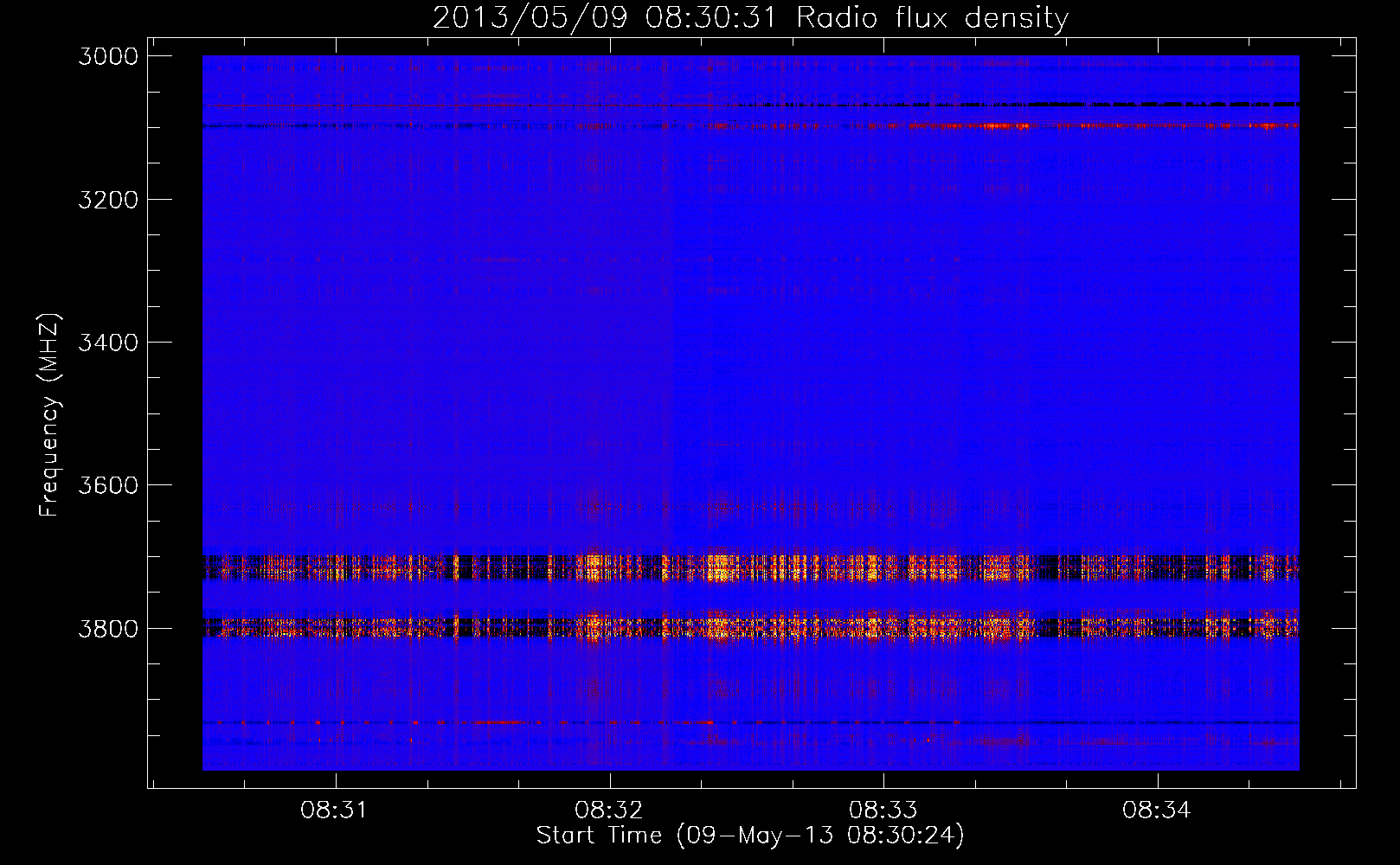
Task: Select the y-axis label 'Frequency (MHZ)'
Action: (49, 415)
